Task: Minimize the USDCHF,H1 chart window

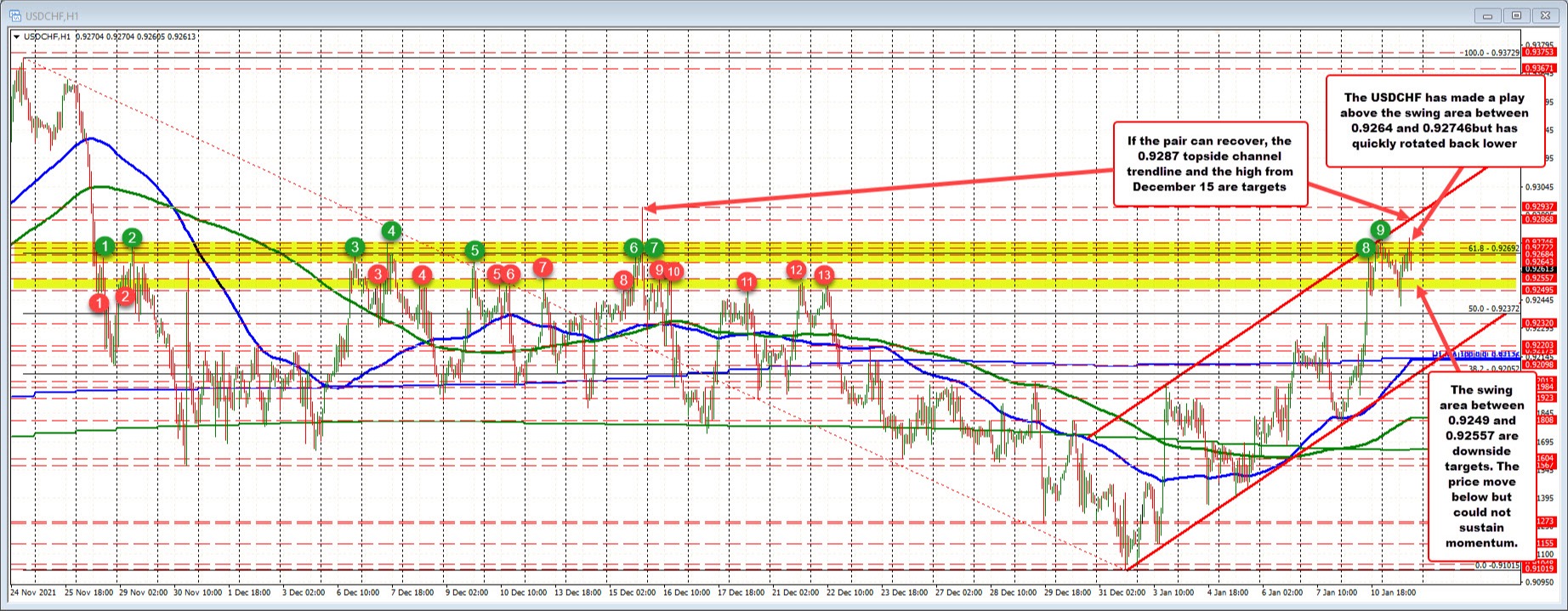Action: point(1487,15)
